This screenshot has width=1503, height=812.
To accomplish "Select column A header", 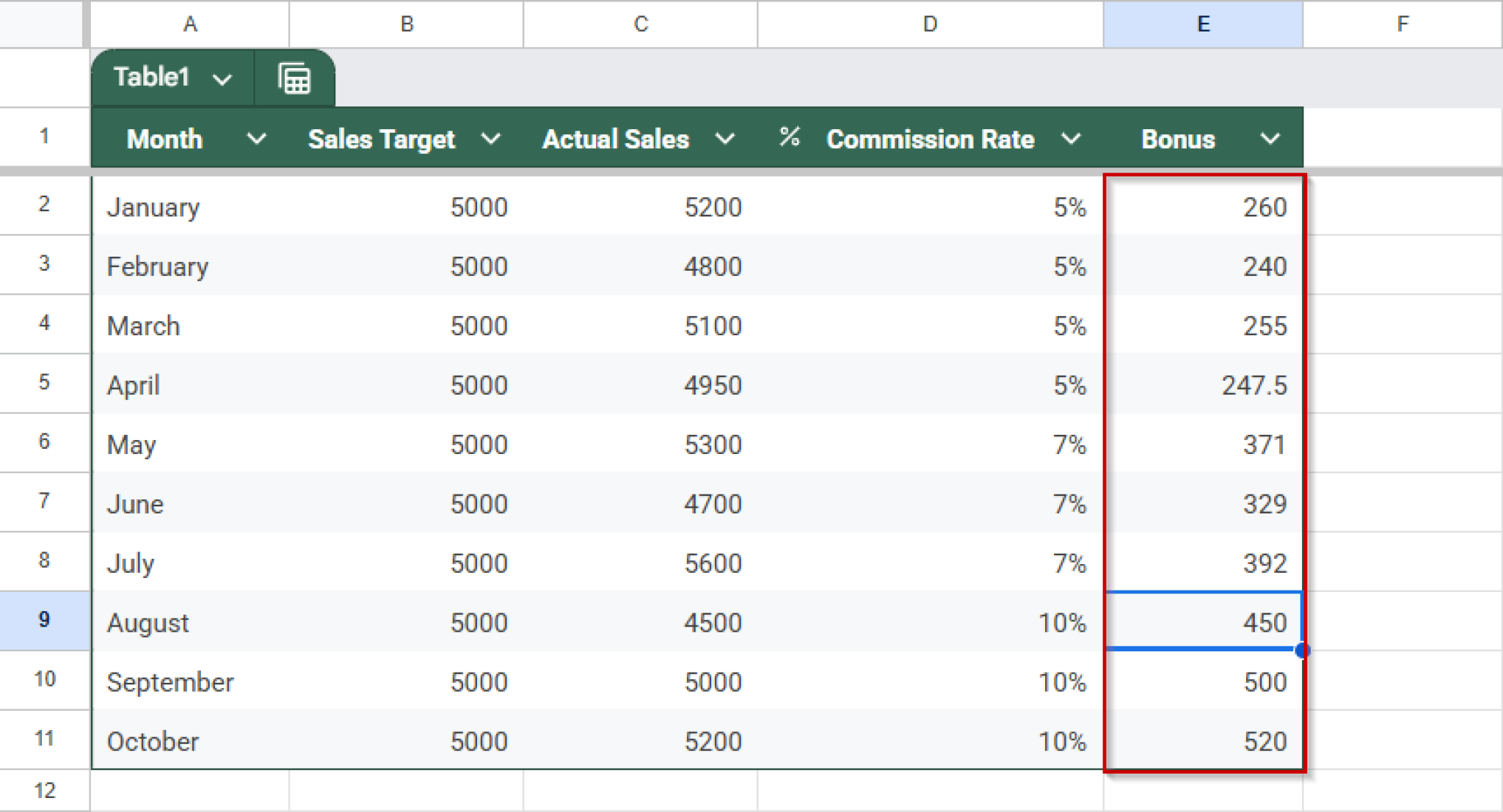I will coord(190,23).
